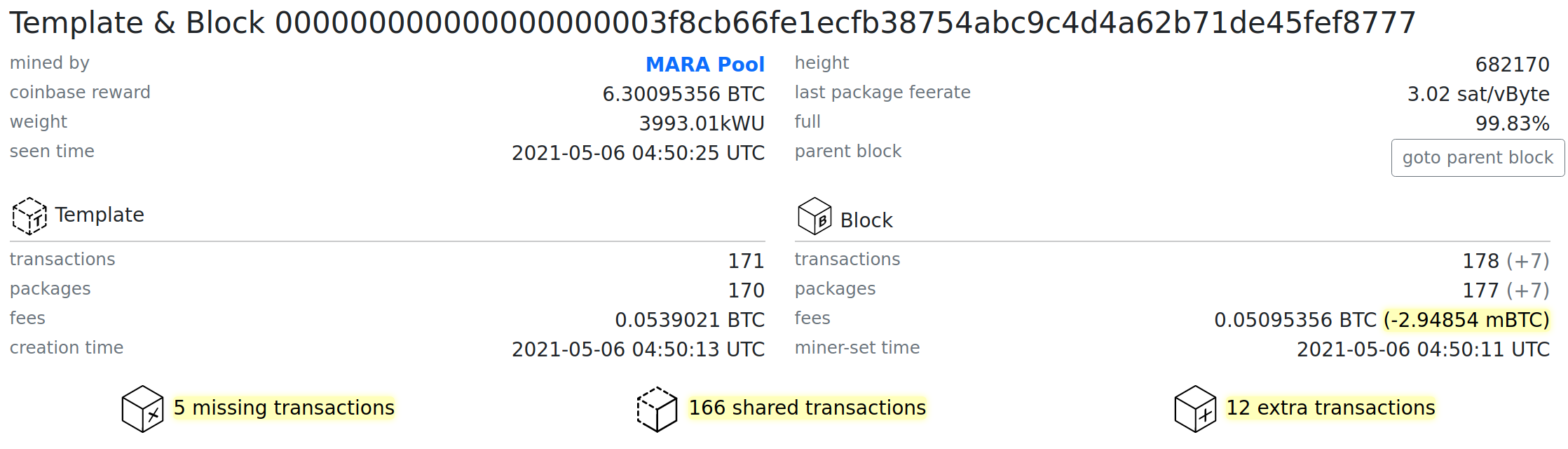Click the block height value 682170
This screenshot has height=449, width=1568.
pos(1512,65)
